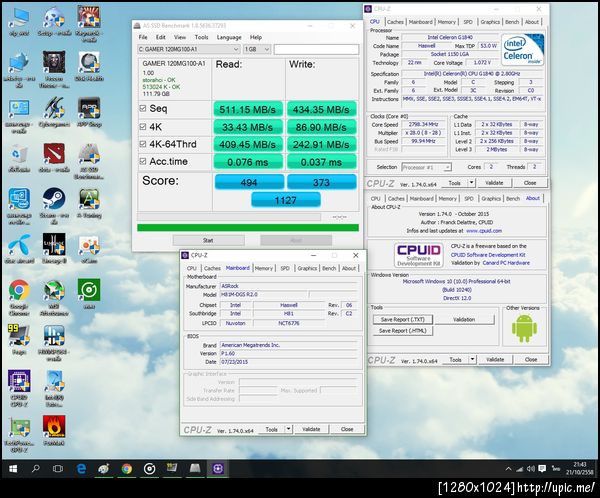Viewport: 600px width, 498px height.
Task: Open the Edit menu in AS SSD
Action: pos(161,37)
